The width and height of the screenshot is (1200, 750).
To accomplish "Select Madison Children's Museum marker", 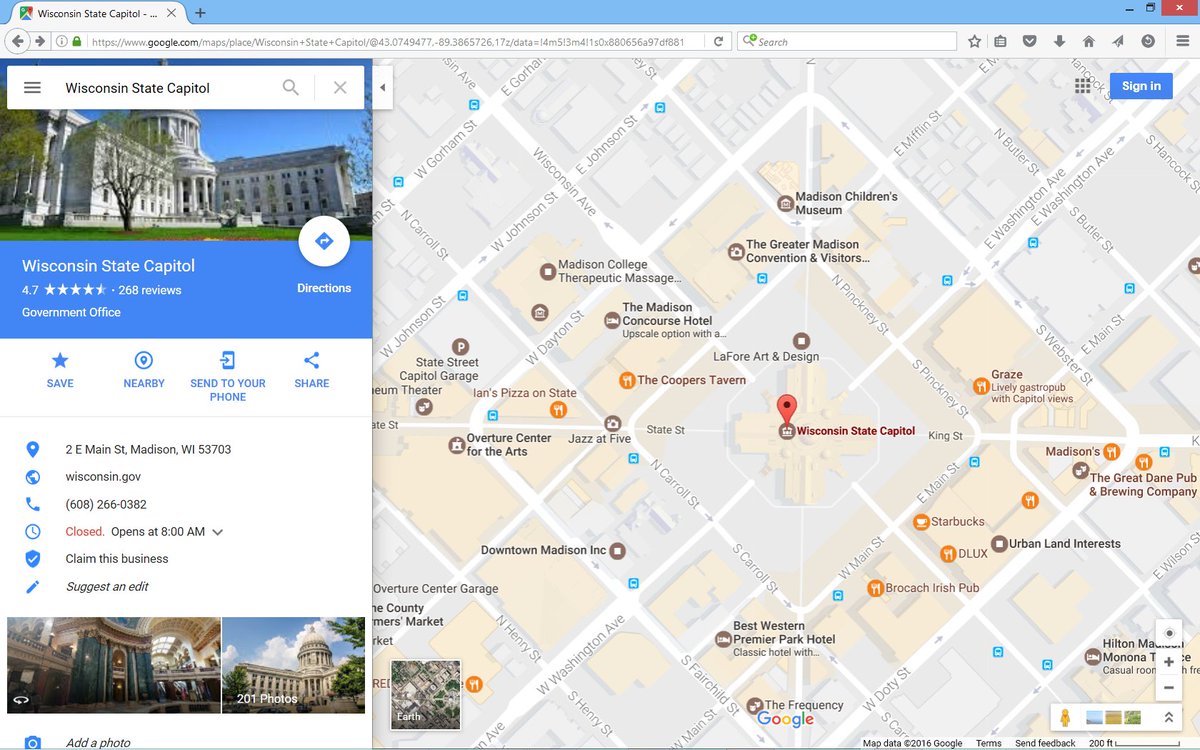I will click(x=786, y=203).
